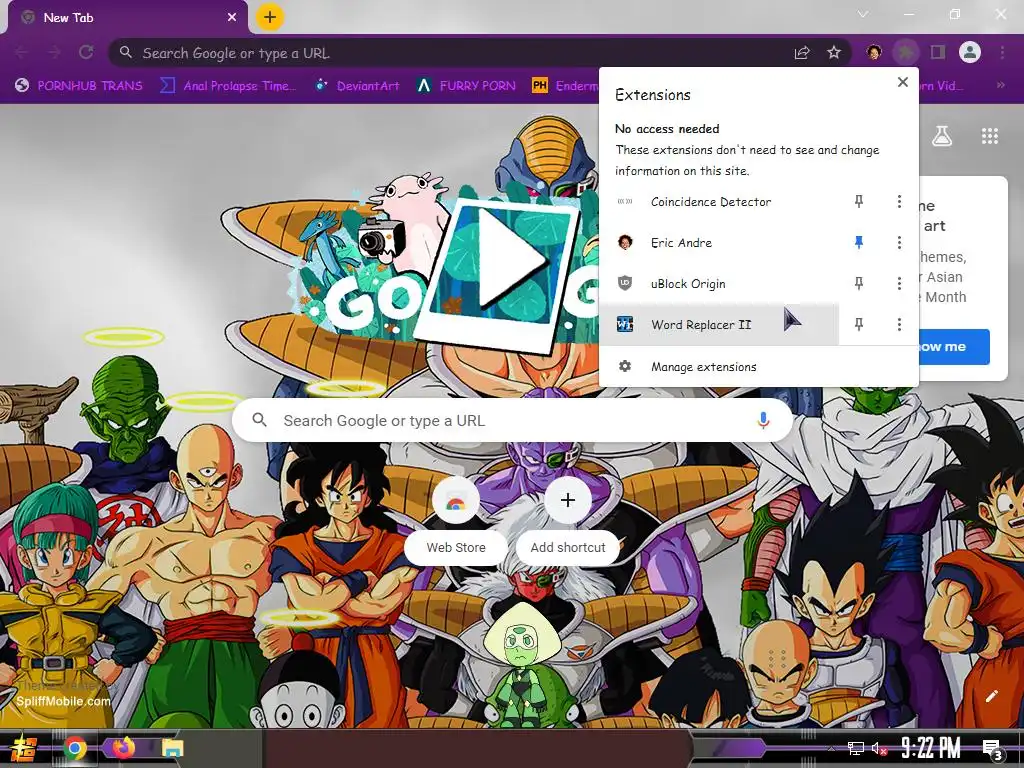The image size is (1024, 768).
Task: Open more options for Coincidence Detector
Action: [x=899, y=202]
